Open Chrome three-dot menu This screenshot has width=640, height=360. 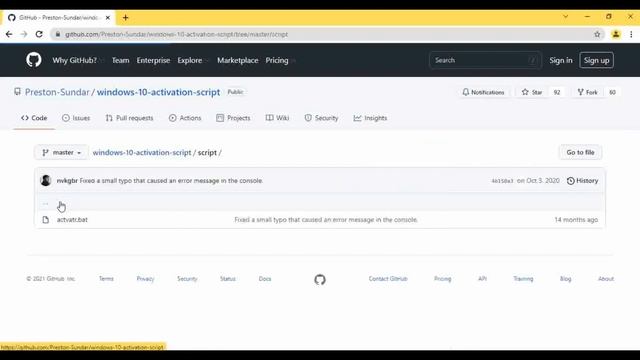[631, 34]
